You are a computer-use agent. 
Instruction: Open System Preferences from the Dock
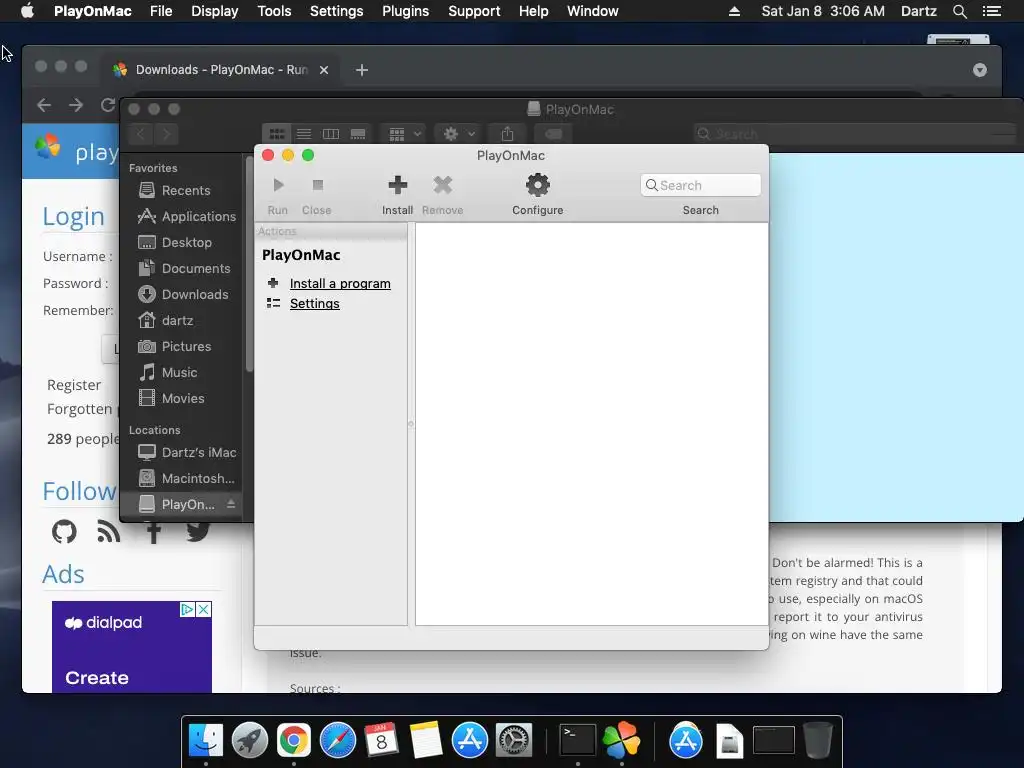pos(514,741)
